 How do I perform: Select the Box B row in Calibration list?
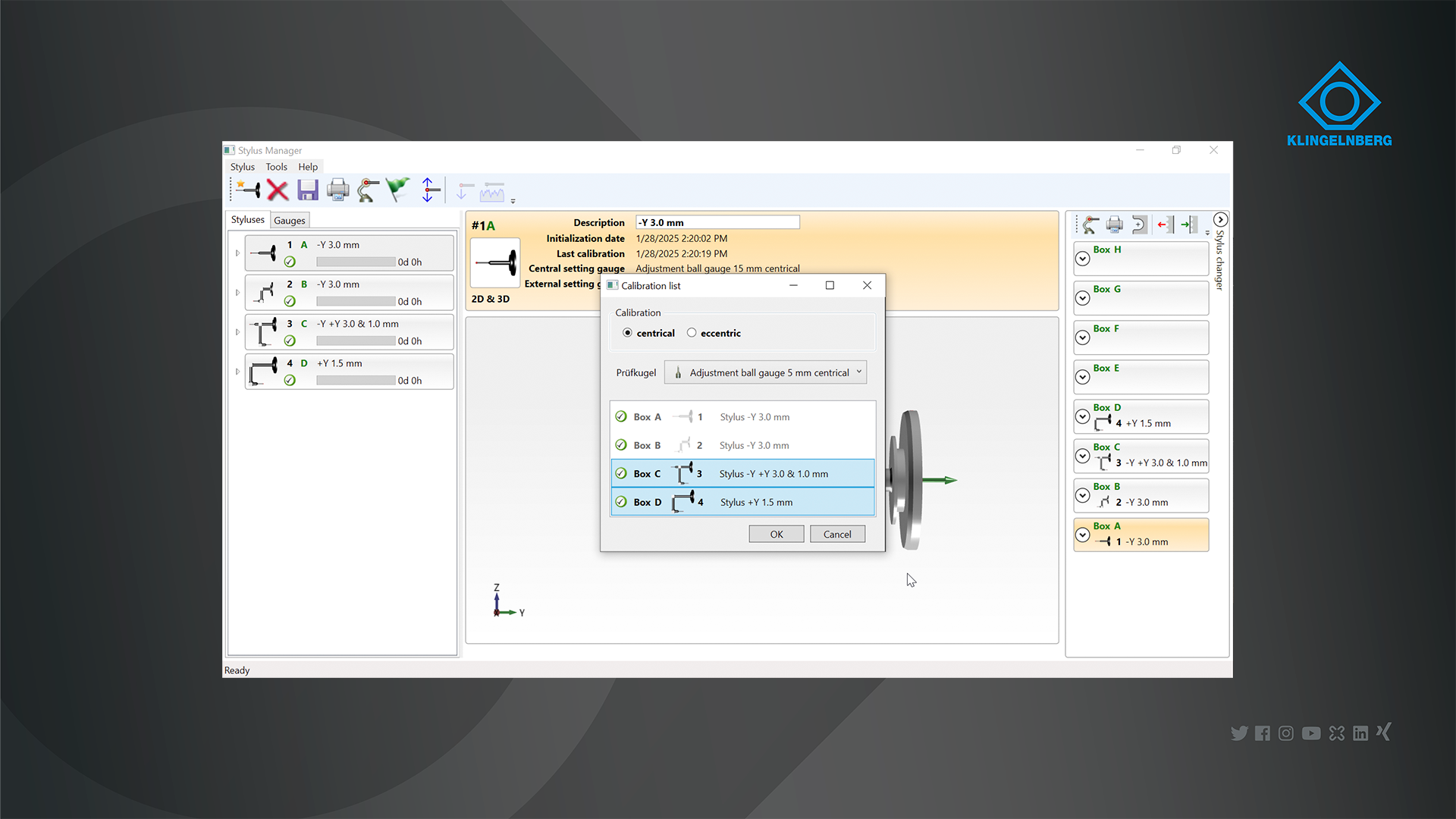(x=742, y=445)
